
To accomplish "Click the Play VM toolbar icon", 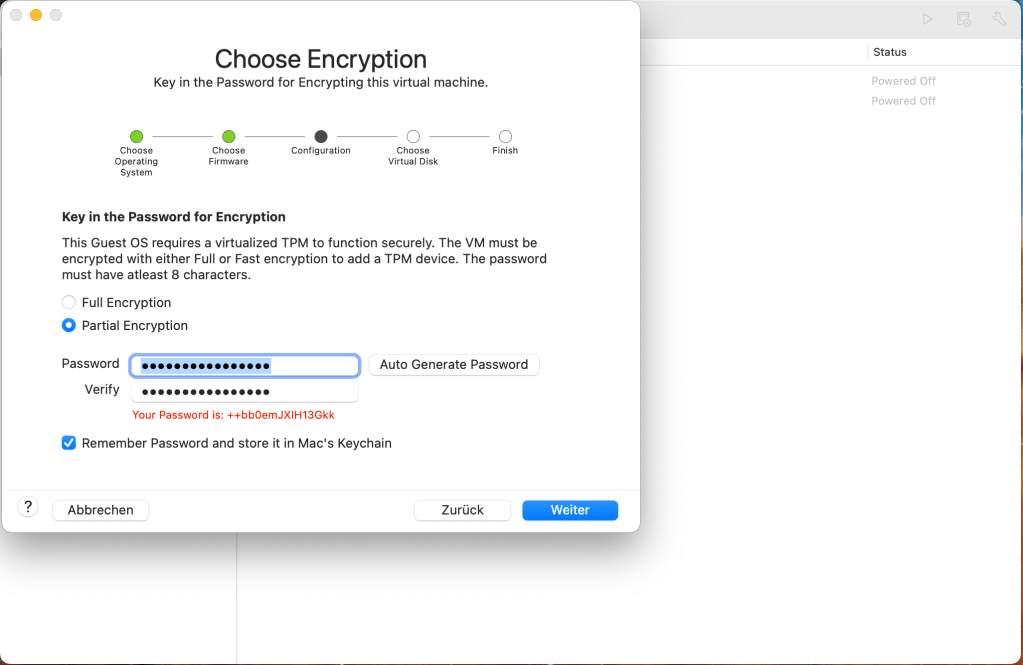I will coord(926,18).
